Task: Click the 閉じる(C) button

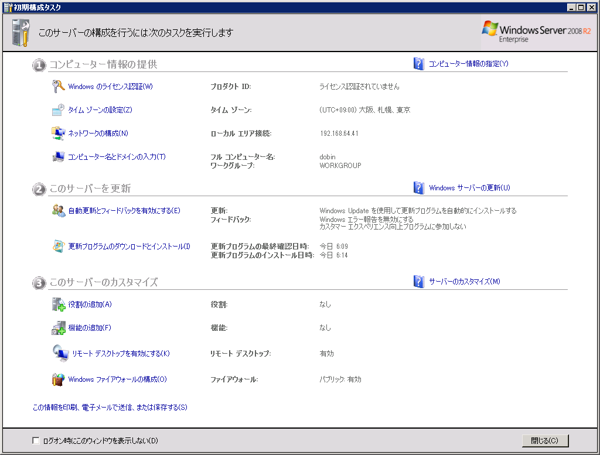Action: click(545, 440)
